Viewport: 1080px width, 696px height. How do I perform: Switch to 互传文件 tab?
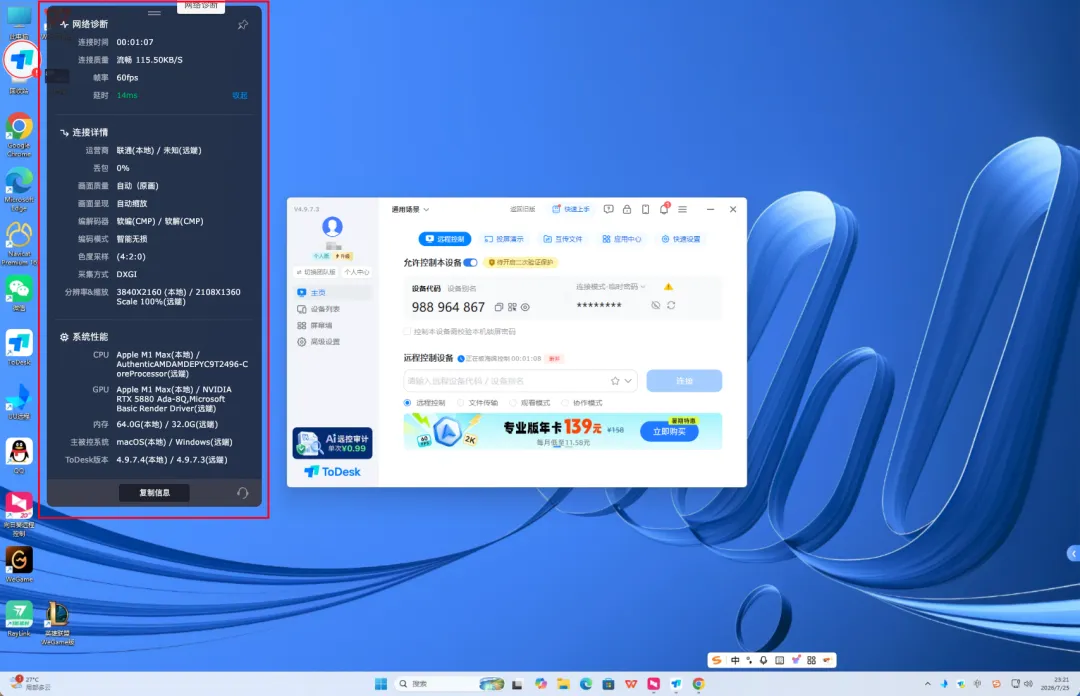(x=563, y=239)
